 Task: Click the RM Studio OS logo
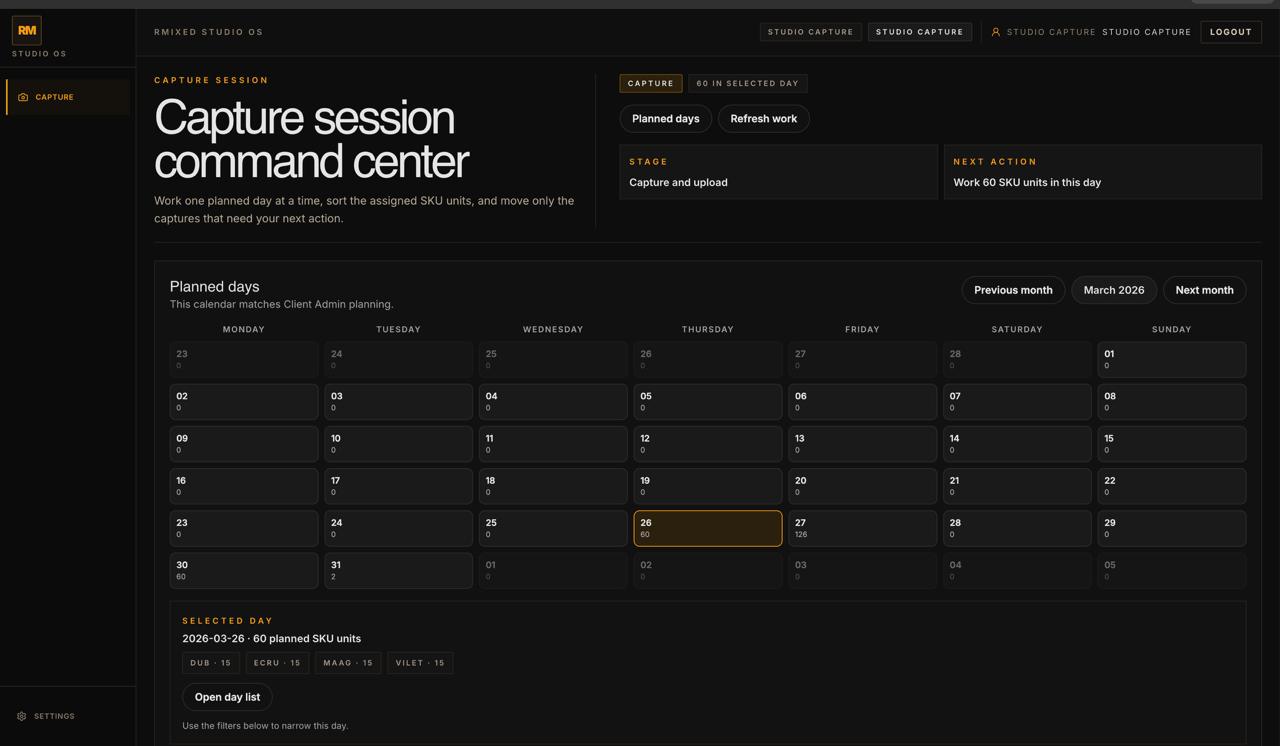click(x=27, y=30)
